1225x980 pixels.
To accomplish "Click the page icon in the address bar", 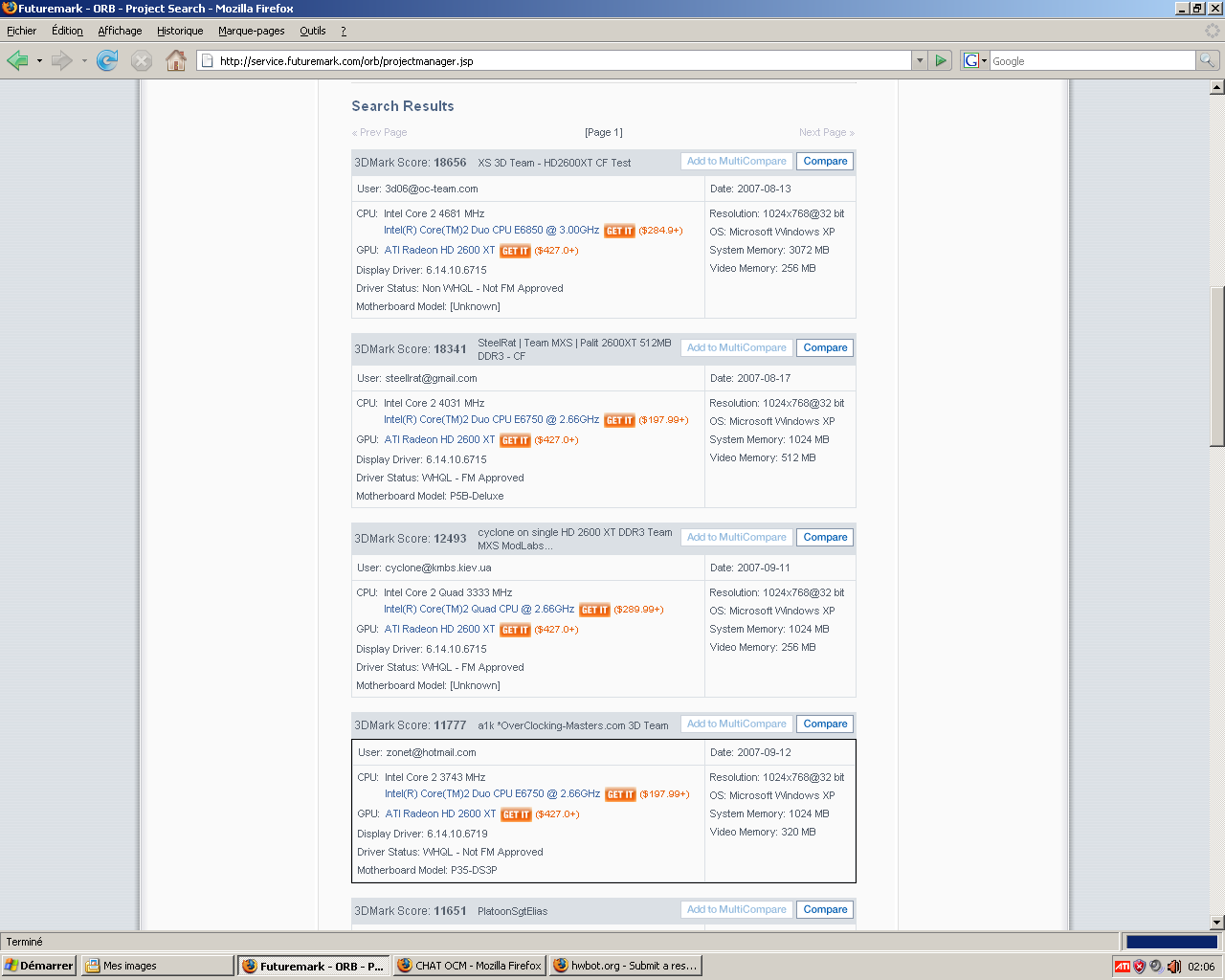I will (x=206, y=60).
